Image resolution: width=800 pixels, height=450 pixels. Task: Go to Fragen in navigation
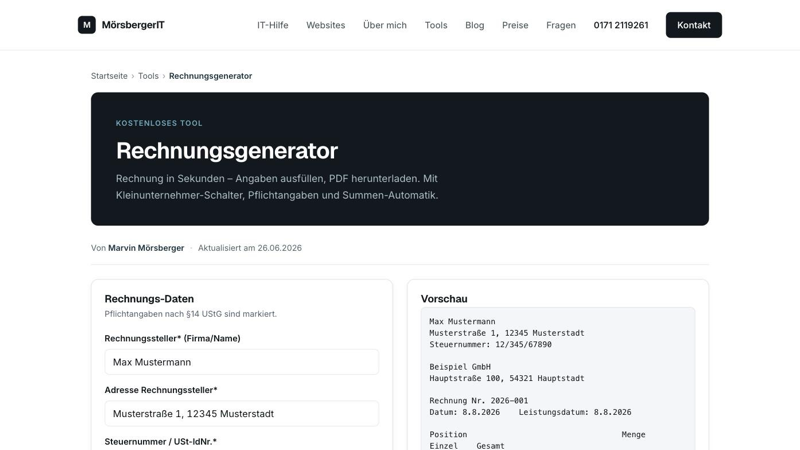click(x=561, y=25)
